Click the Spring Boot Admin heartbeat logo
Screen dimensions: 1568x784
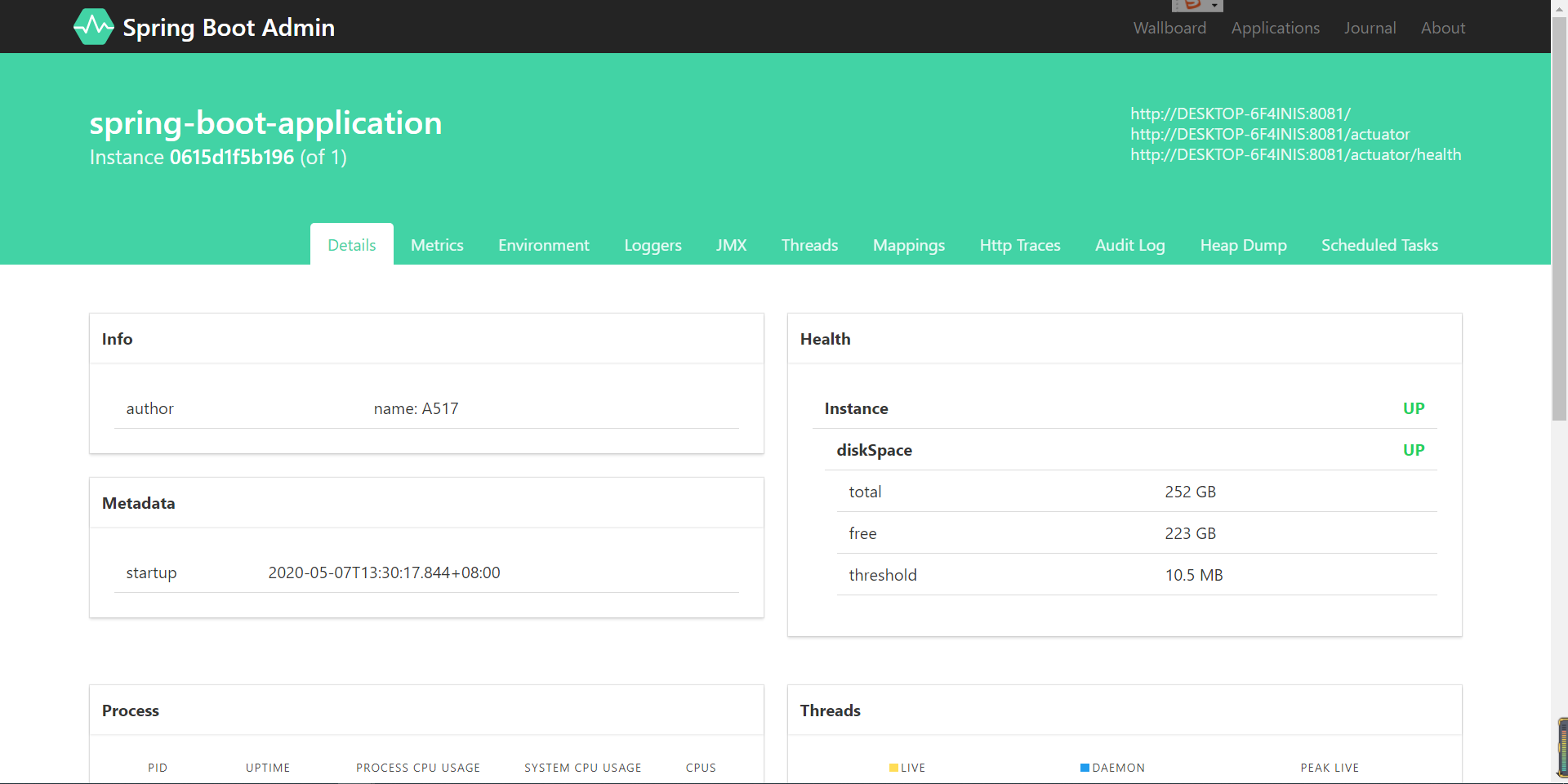coord(94,27)
